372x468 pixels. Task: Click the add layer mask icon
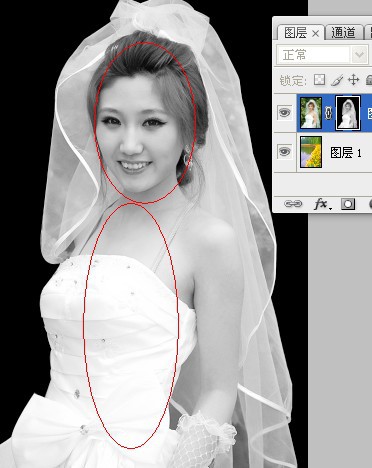[x=348, y=204]
